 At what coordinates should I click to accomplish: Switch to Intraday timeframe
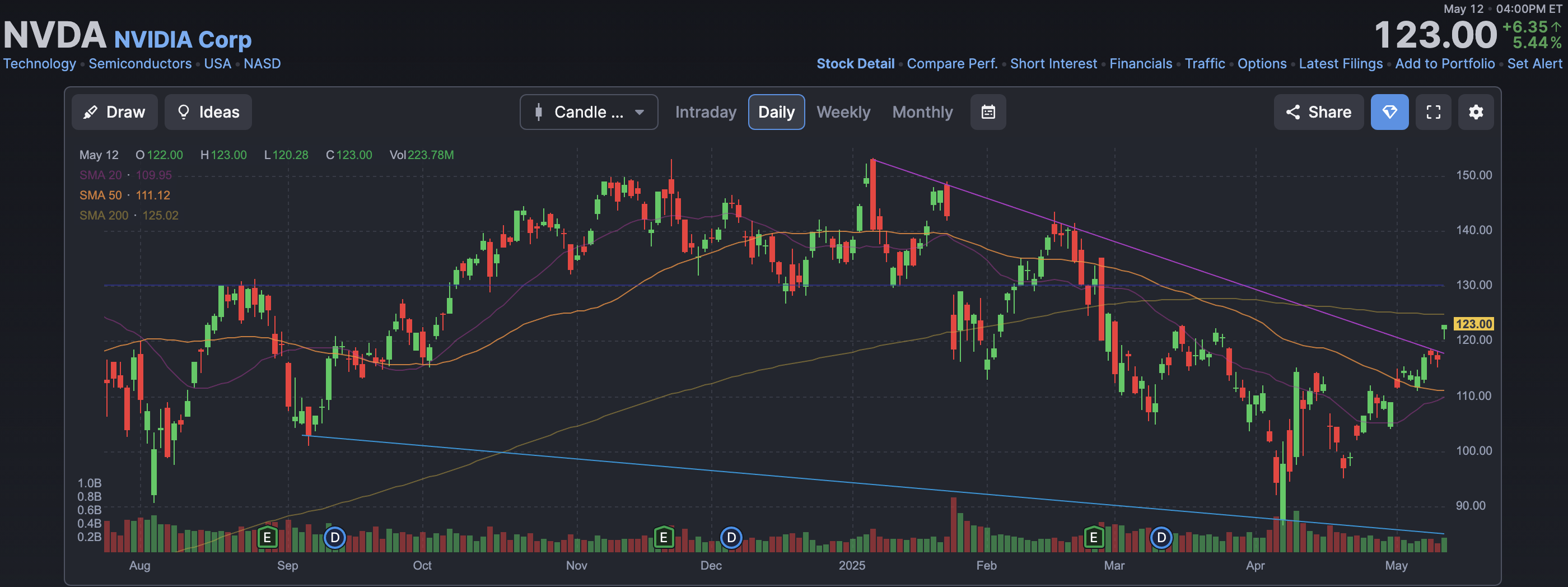click(706, 112)
